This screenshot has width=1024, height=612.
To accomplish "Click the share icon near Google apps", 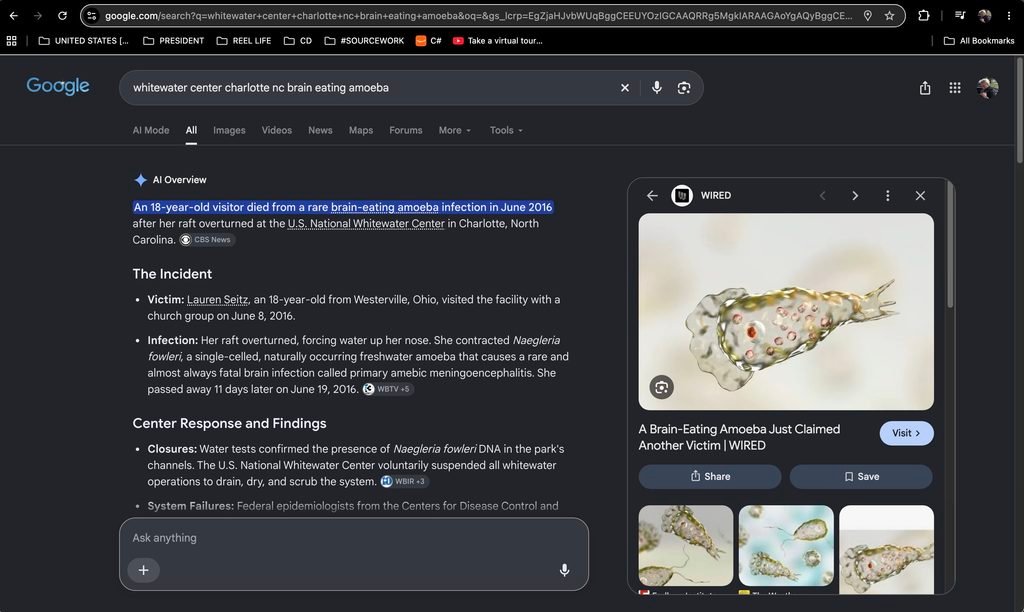I will tap(925, 88).
